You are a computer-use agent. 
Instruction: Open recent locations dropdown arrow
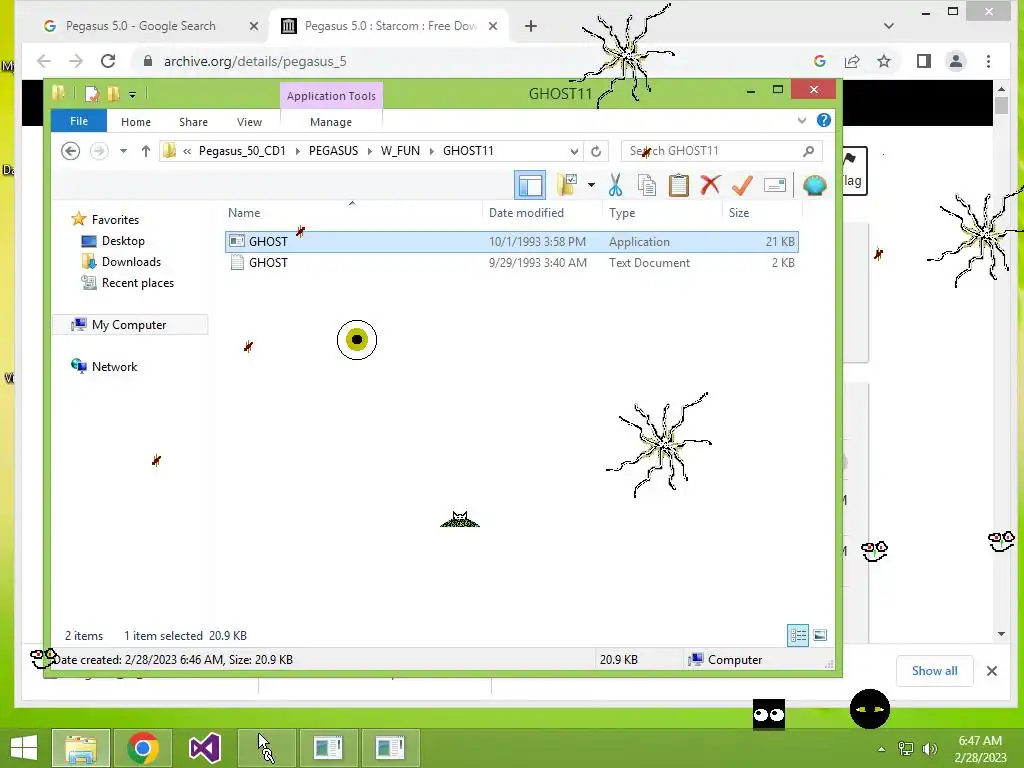[x=123, y=152]
